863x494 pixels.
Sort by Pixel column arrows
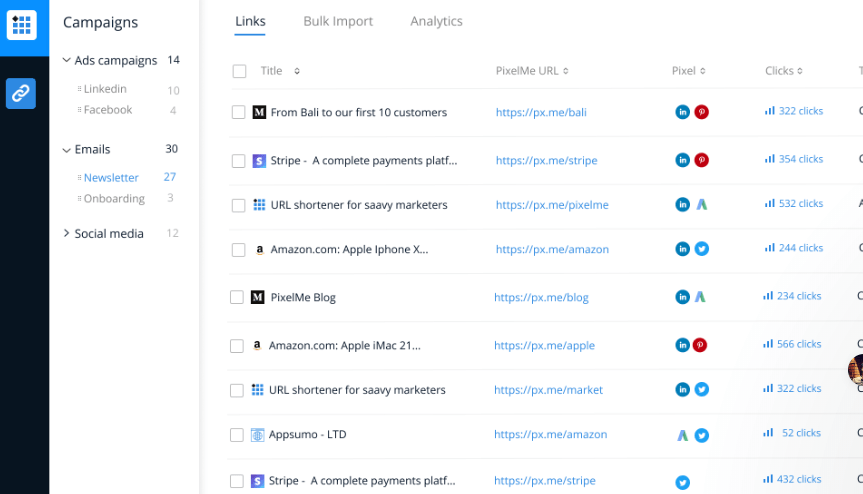pyautogui.click(x=703, y=71)
